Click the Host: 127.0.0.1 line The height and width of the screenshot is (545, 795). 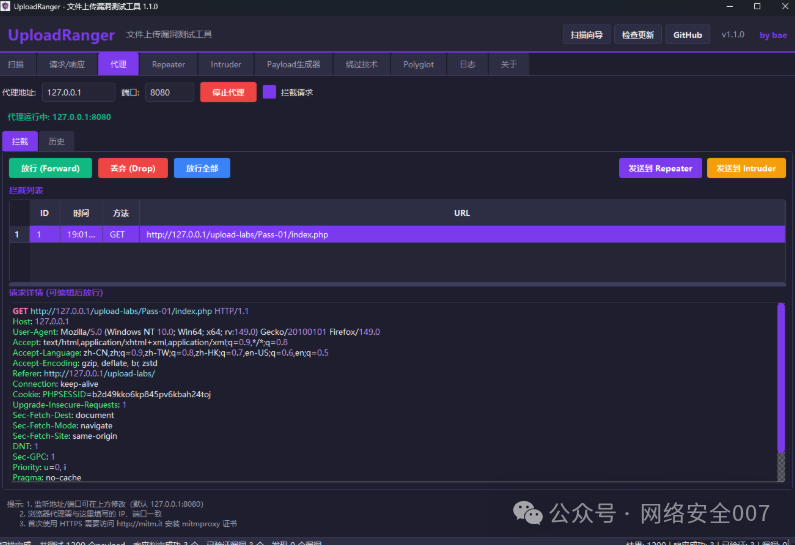pos(41,321)
